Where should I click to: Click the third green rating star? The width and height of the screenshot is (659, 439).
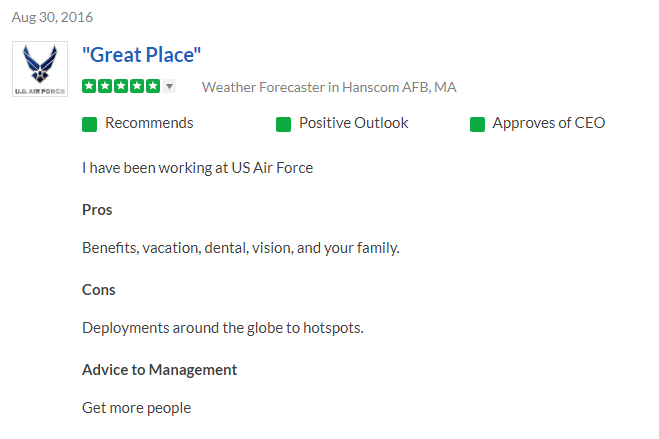click(x=120, y=86)
